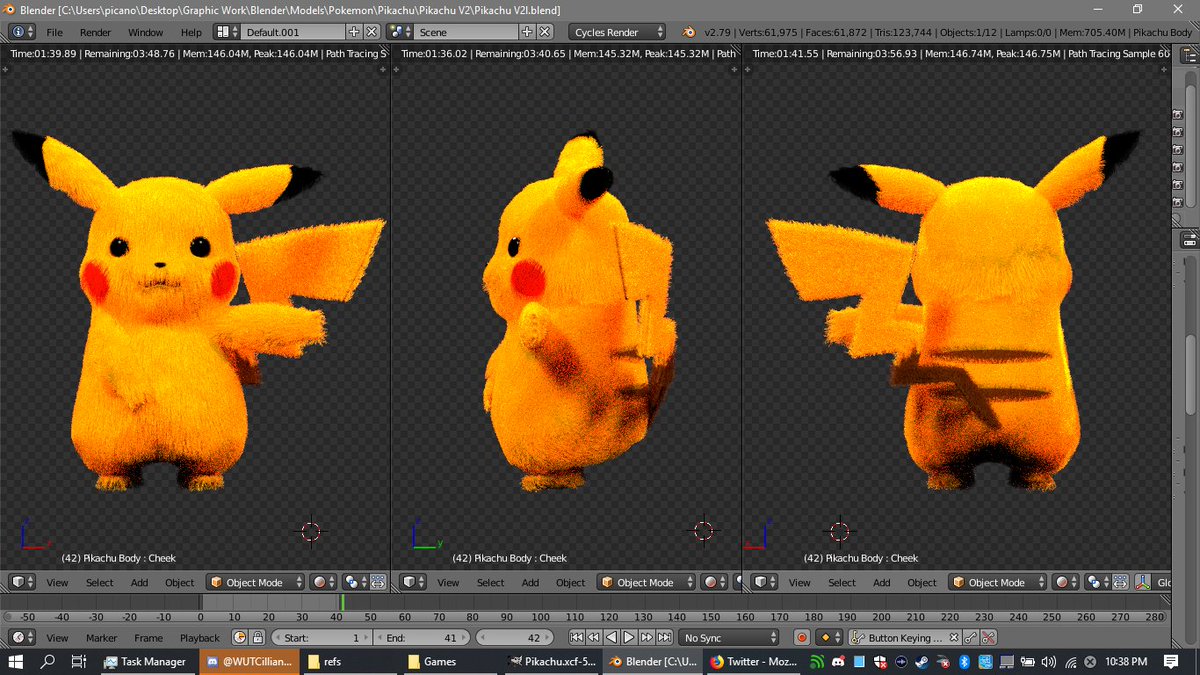Toggle use preview range clock button

239,637
